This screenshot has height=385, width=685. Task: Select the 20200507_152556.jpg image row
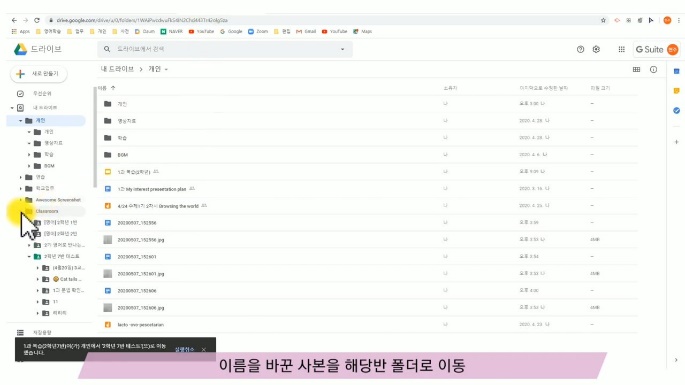367,240
